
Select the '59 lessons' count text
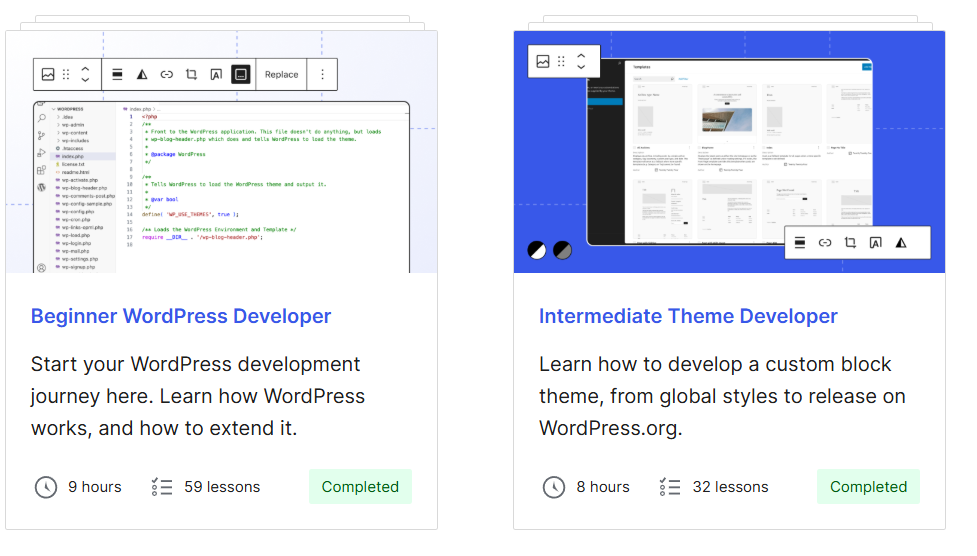(x=222, y=487)
